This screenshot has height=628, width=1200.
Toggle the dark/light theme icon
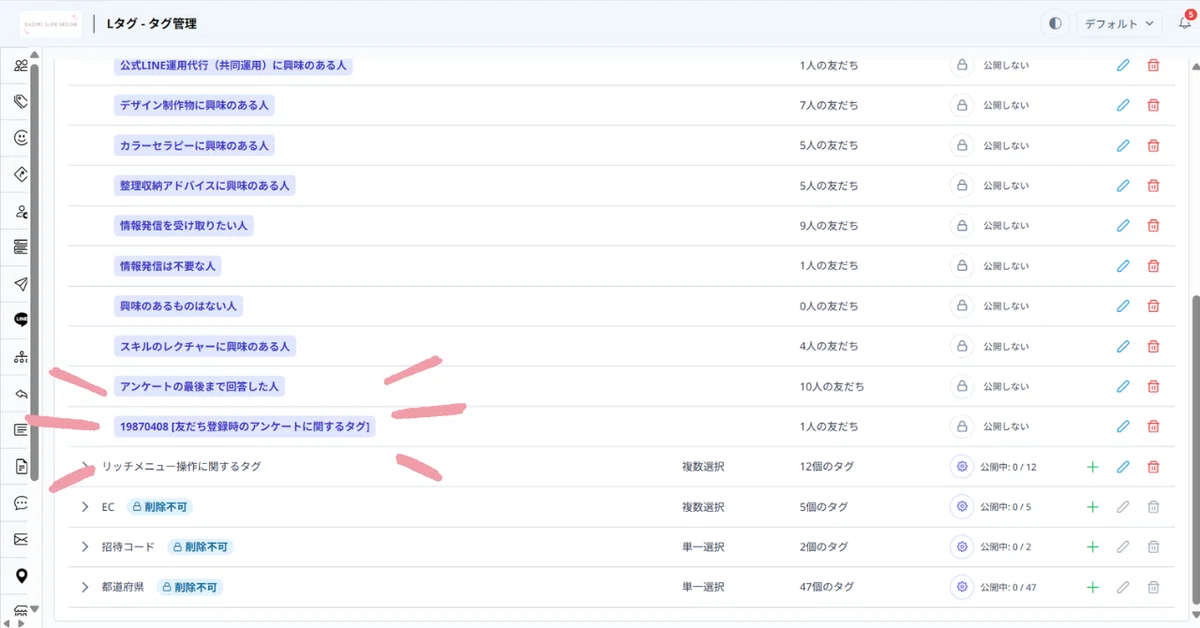(1055, 22)
